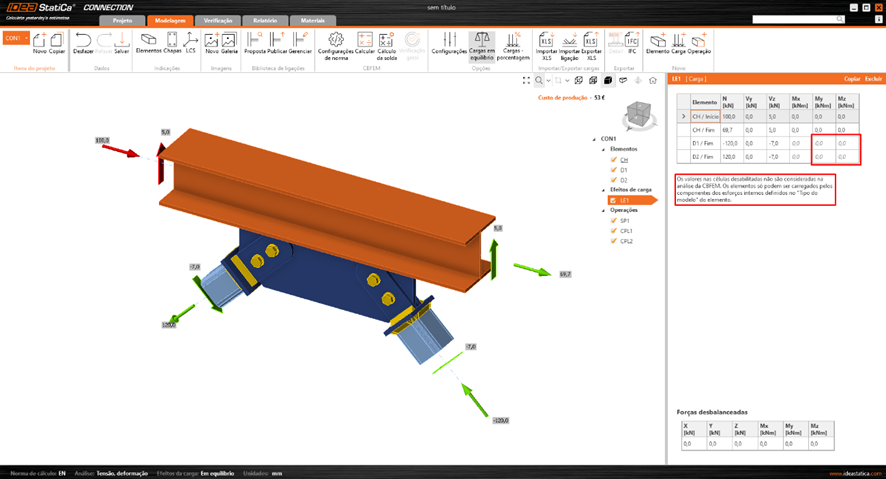Click Excluir in the LE1 panel header
This screenshot has width=886, height=479.
click(873, 78)
